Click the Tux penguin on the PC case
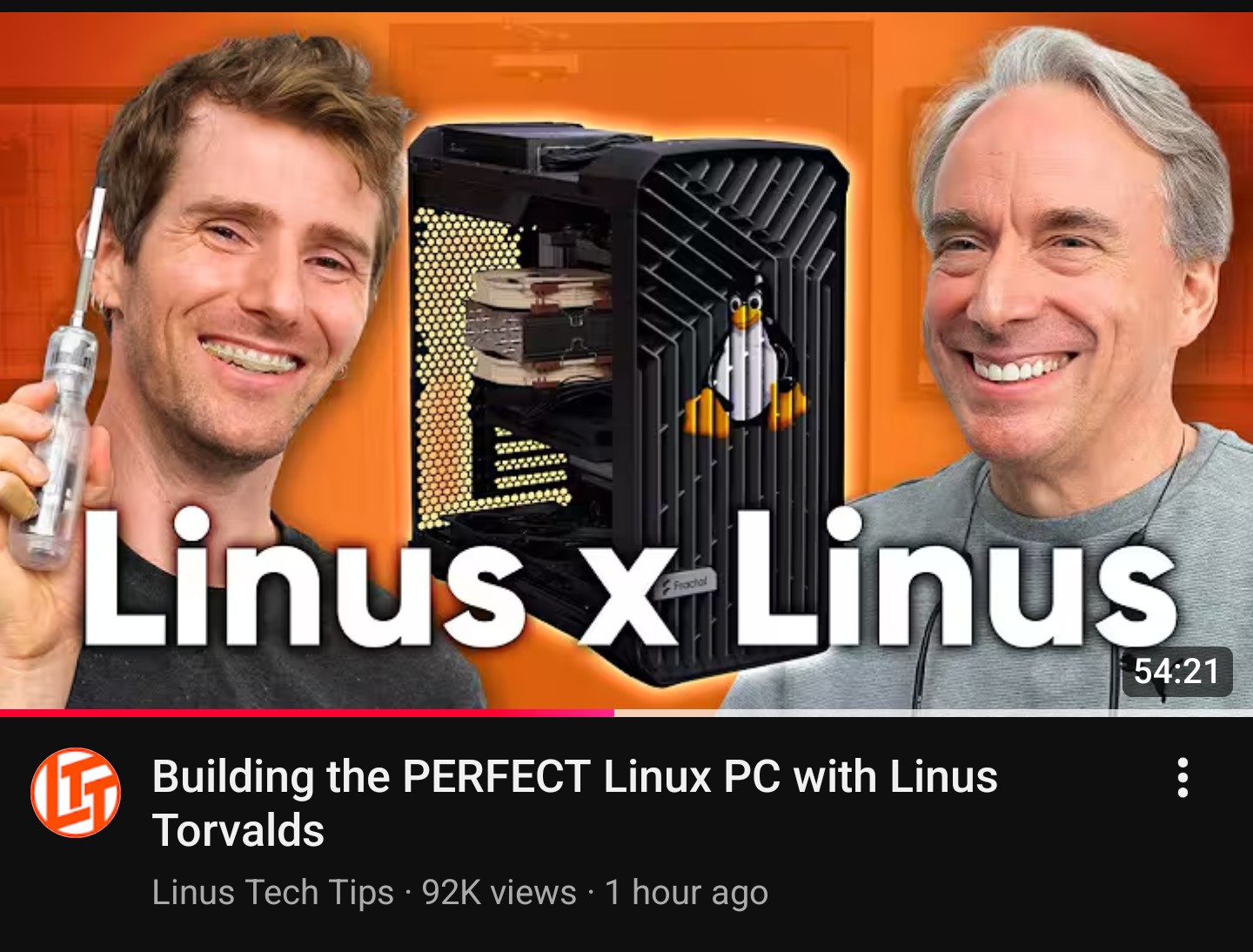 [x=747, y=358]
